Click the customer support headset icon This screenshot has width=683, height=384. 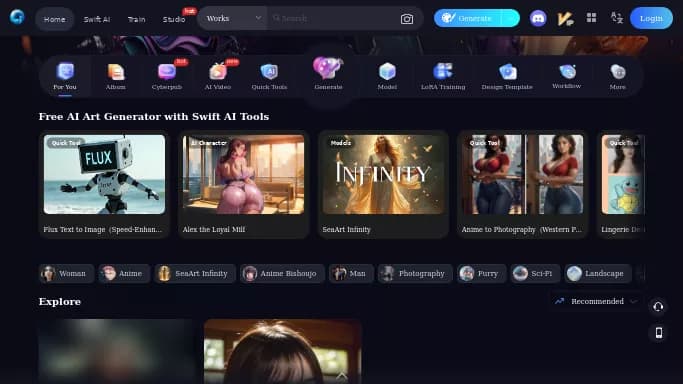click(658, 307)
